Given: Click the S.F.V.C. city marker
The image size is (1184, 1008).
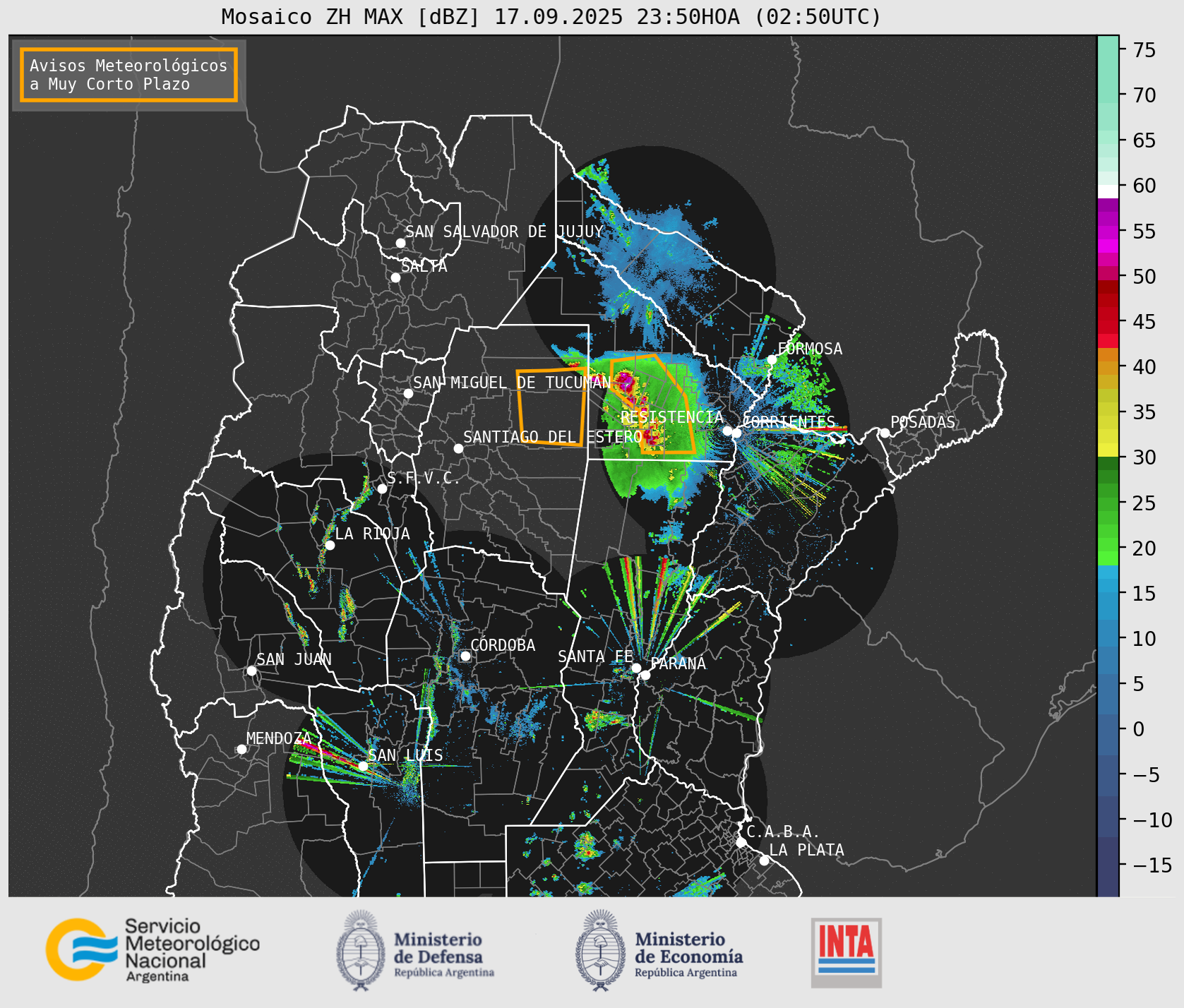Looking at the screenshot, I should (x=382, y=488).
